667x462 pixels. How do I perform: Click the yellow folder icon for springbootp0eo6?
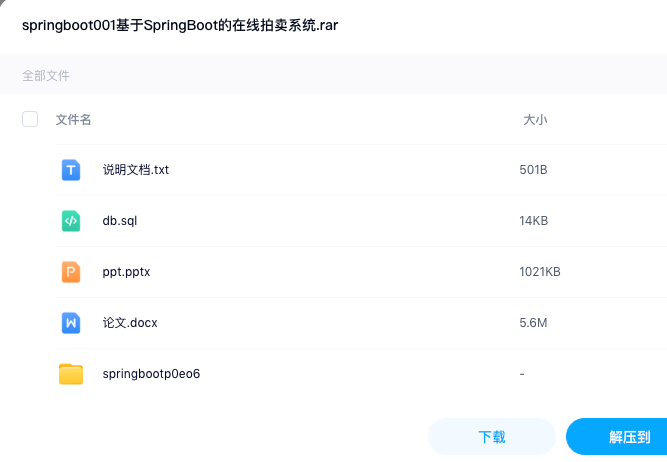tap(71, 374)
